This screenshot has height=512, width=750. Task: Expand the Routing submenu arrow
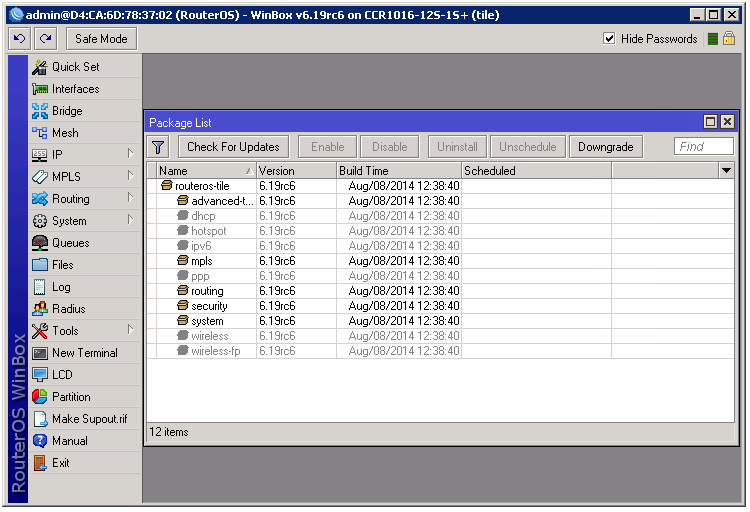point(130,198)
